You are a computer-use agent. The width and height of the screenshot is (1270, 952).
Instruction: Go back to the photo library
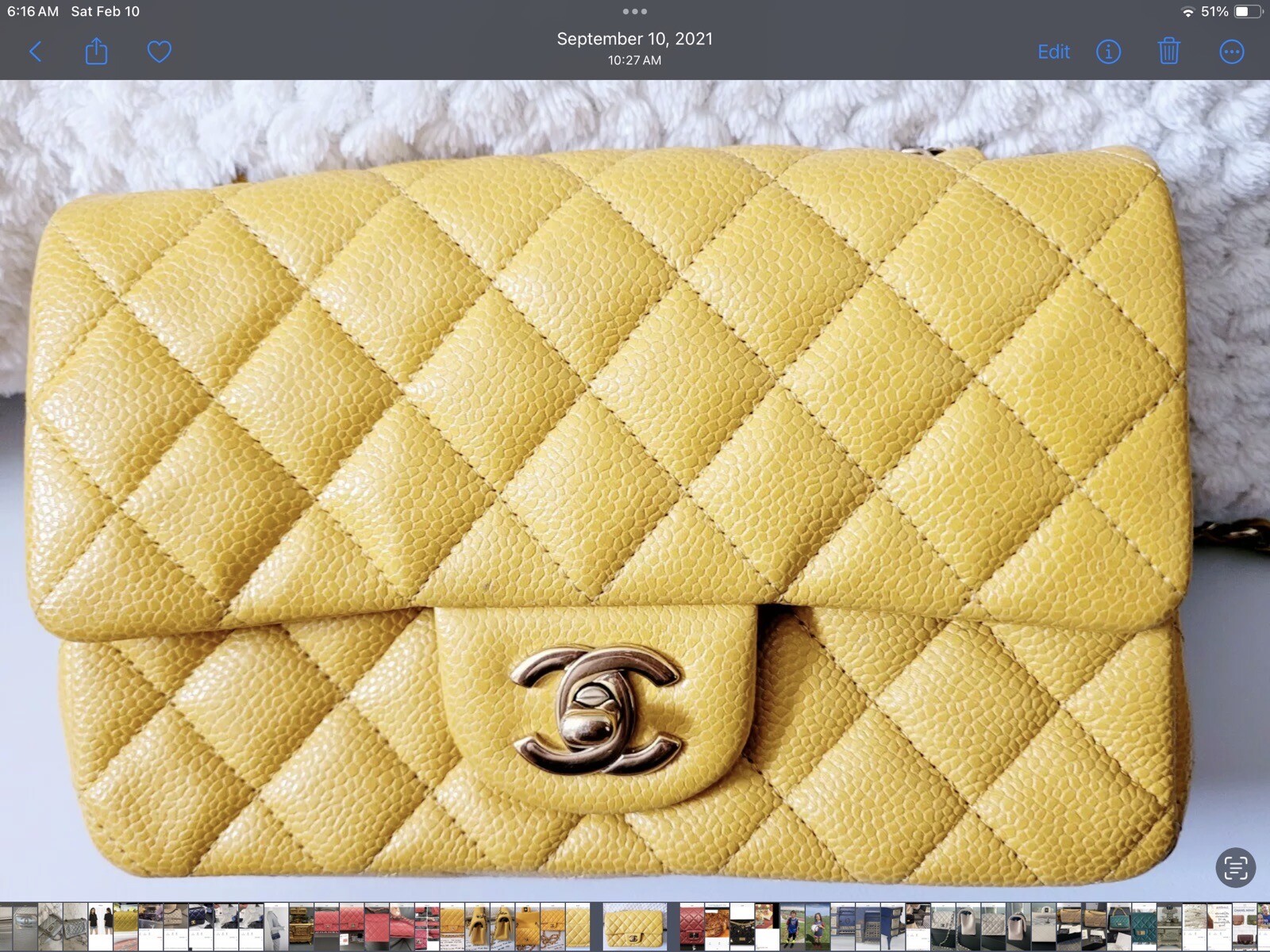coord(35,51)
